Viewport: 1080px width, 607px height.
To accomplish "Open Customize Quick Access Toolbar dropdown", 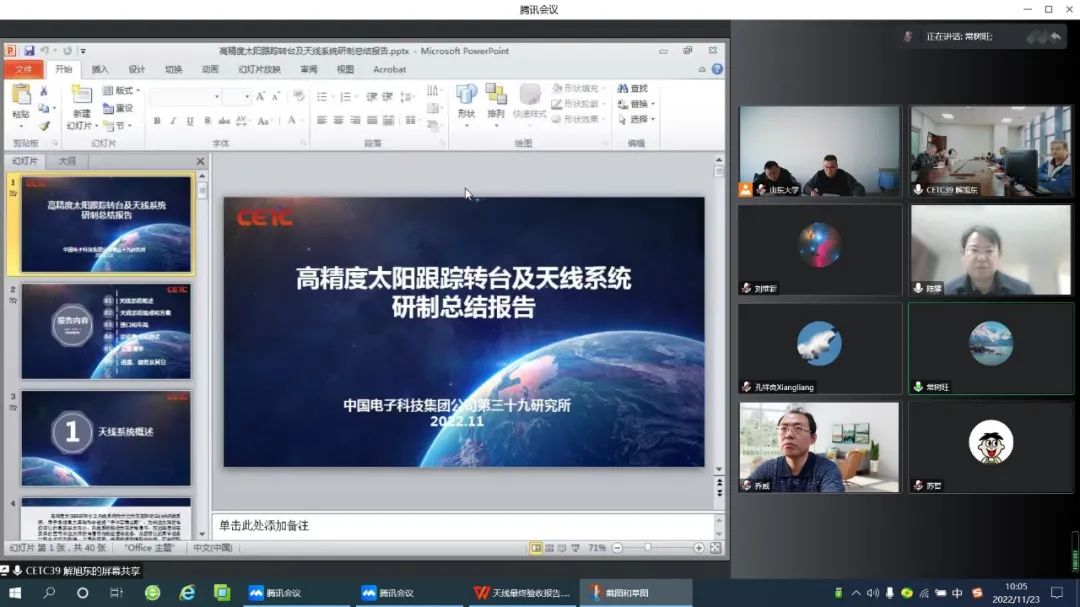I will point(83,51).
